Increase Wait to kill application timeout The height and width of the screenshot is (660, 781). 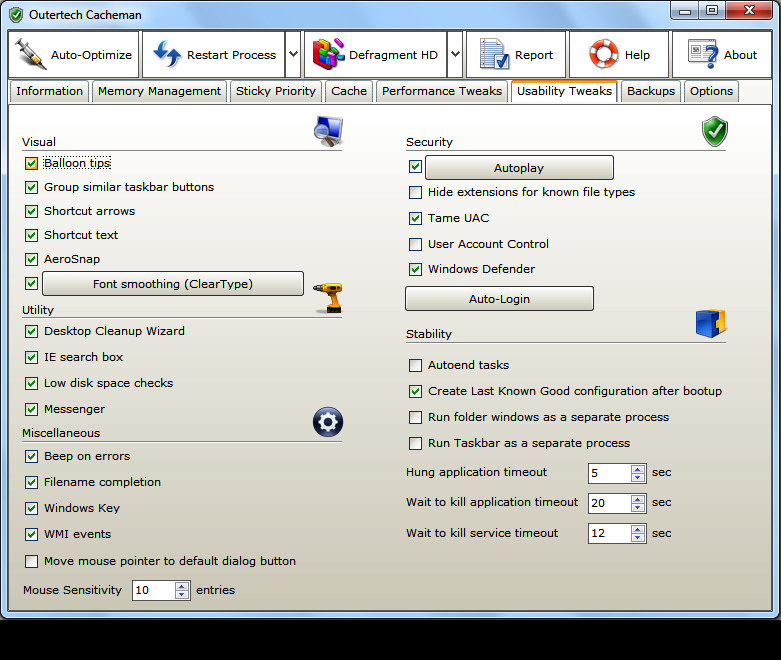coord(638,499)
